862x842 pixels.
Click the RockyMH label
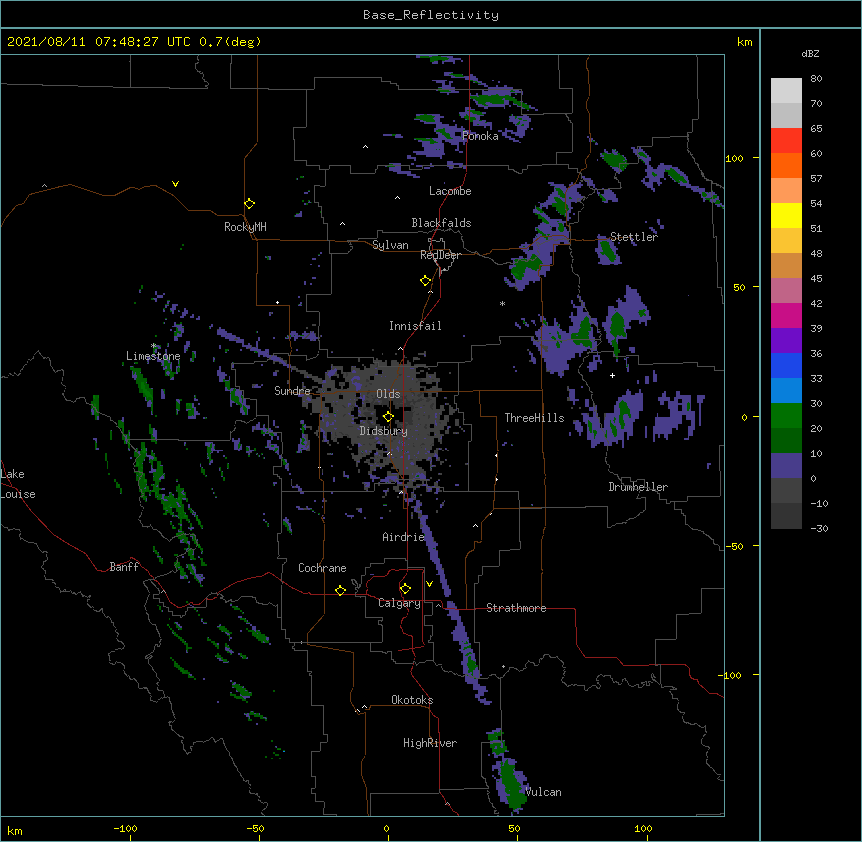click(x=245, y=227)
